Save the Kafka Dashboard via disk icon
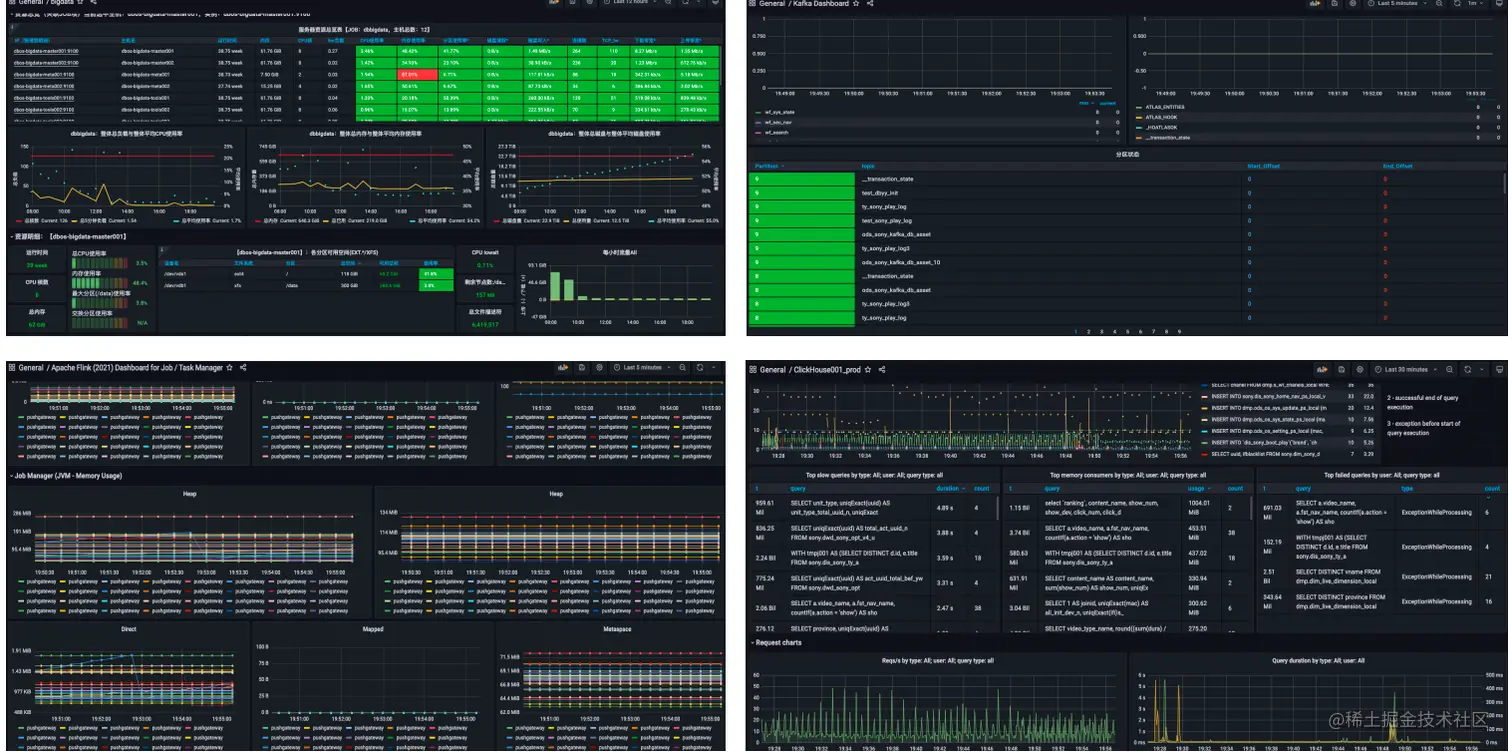The width and height of the screenshot is (1512, 753). coord(1335,4)
